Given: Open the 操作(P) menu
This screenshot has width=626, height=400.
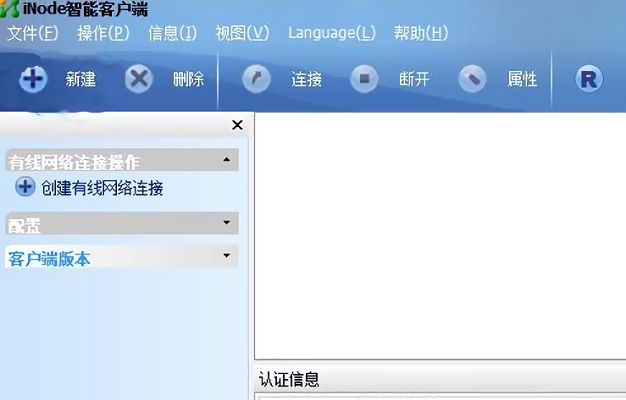Looking at the screenshot, I should point(103,33).
